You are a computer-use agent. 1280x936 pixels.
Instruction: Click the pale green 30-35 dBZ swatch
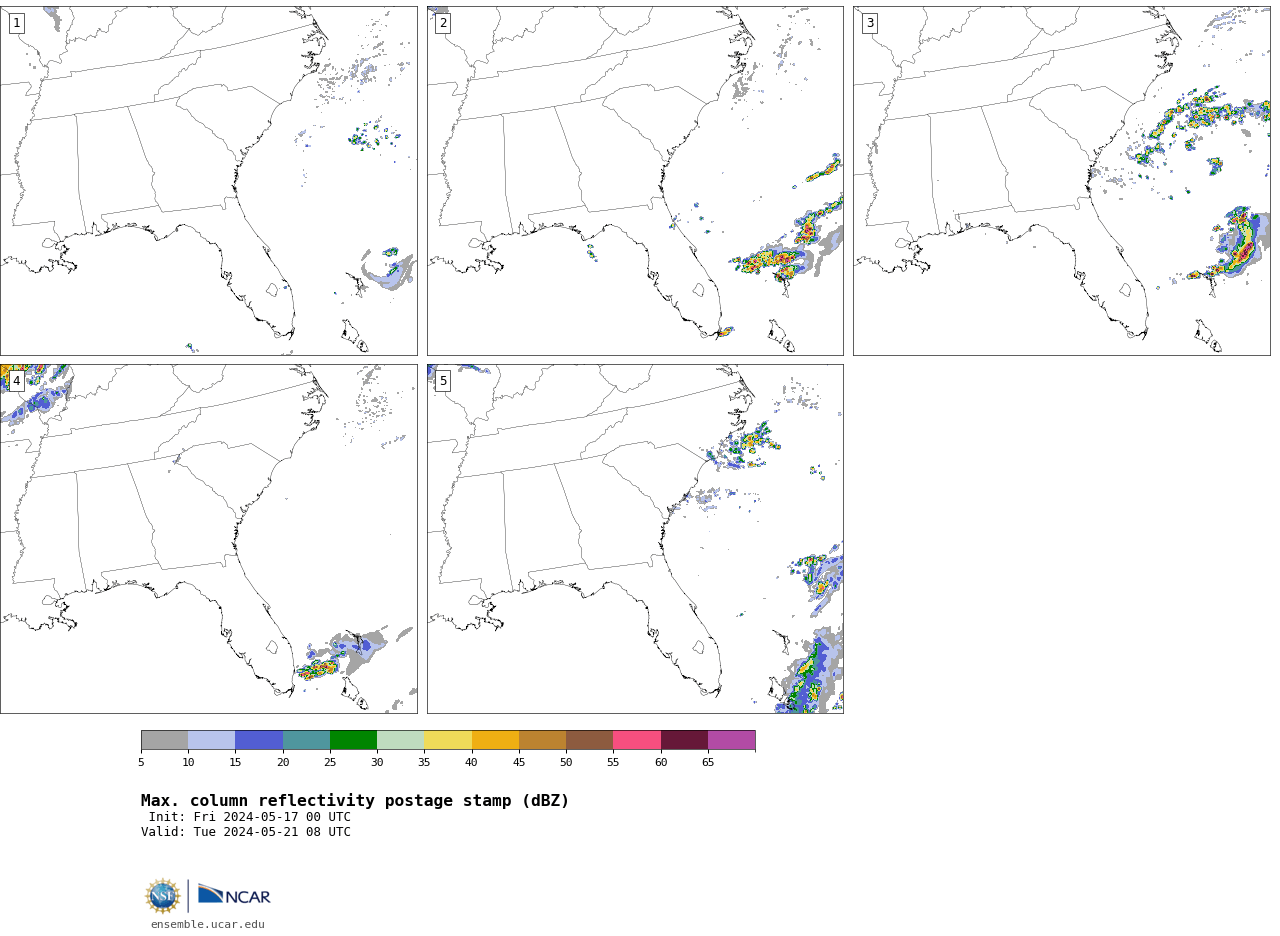401,740
